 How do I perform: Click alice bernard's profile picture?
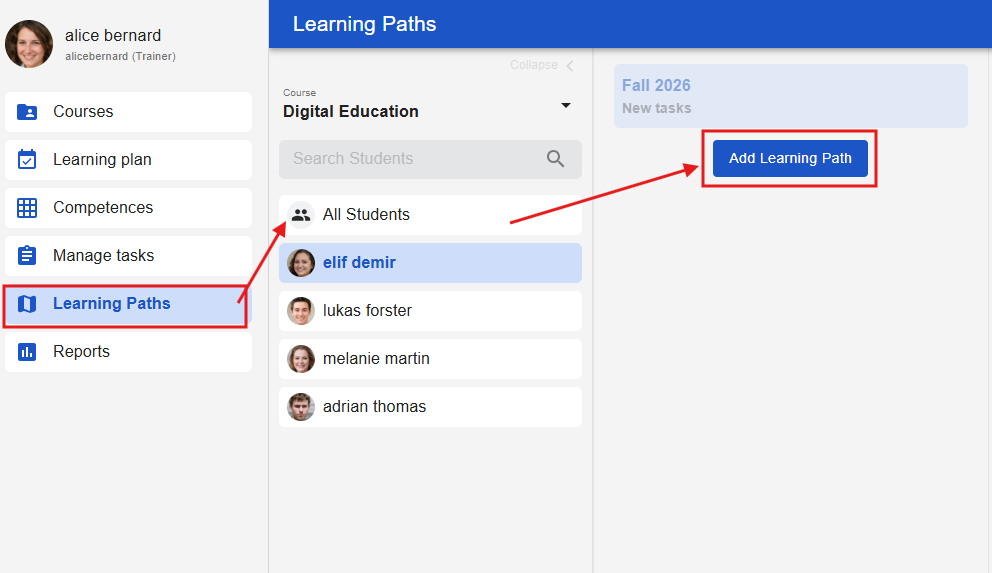click(x=29, y=44)
